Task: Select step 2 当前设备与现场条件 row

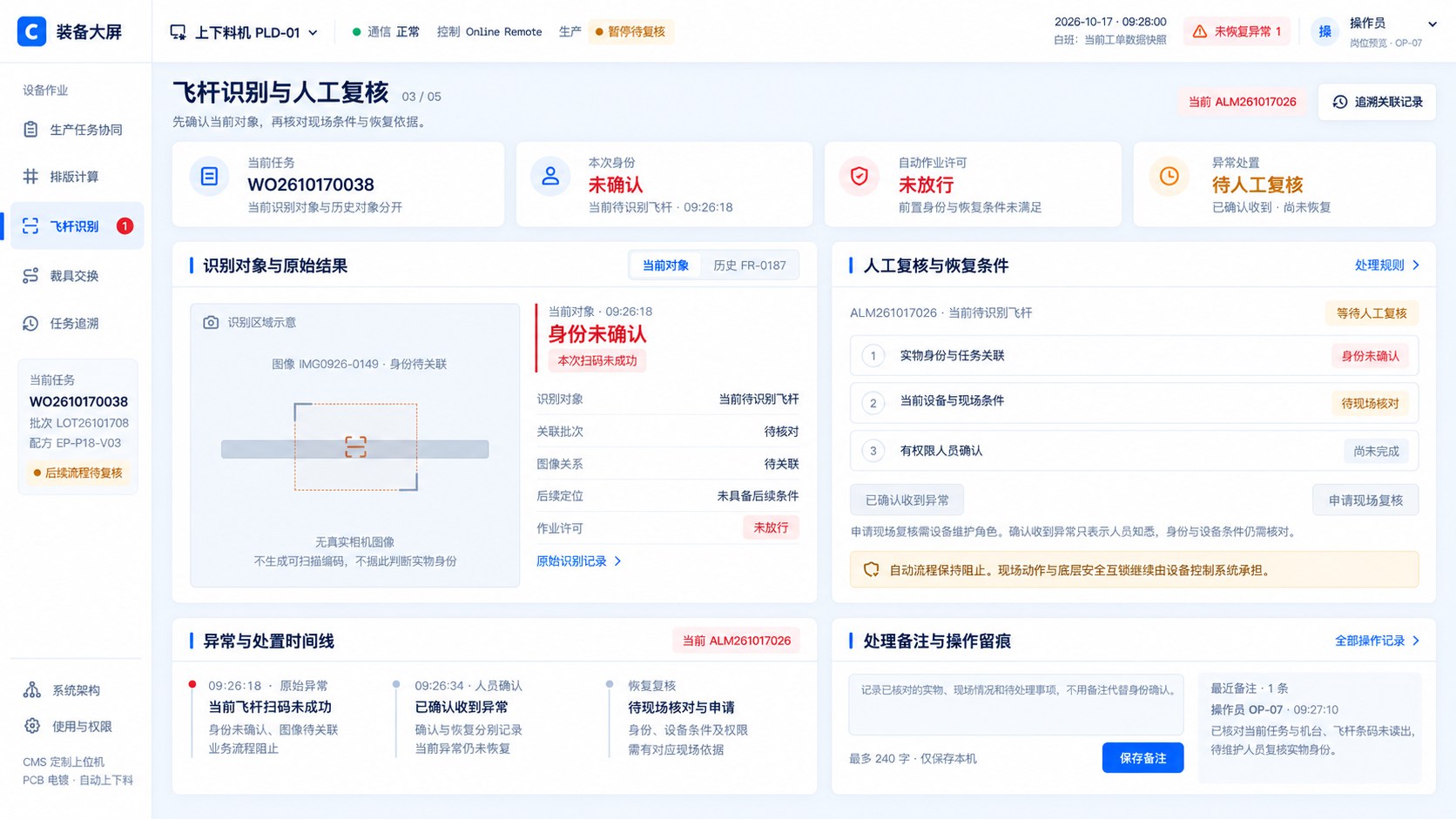Action: (1134, 402)
